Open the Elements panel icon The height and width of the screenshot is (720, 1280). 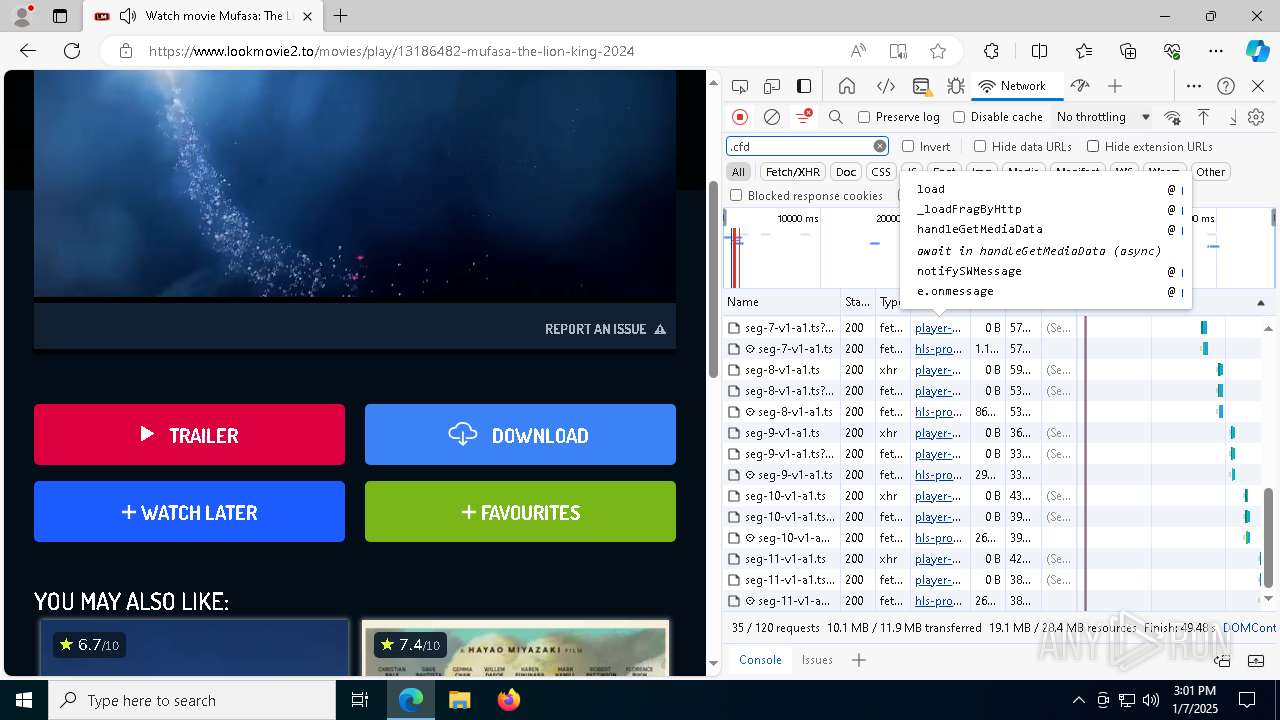885,86
